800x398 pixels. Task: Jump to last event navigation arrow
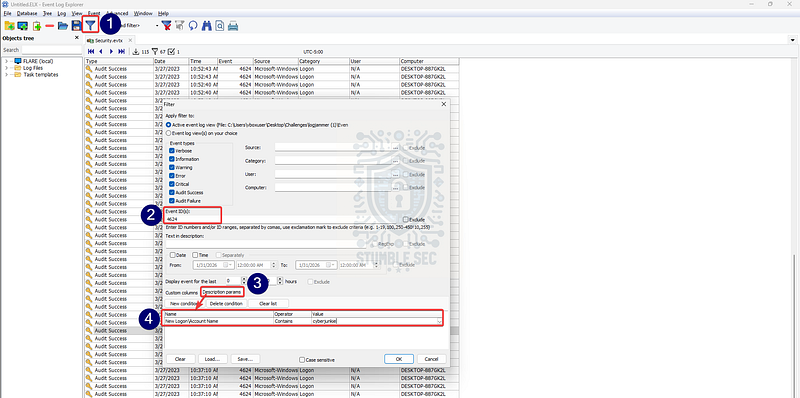(x=121, y=52)
